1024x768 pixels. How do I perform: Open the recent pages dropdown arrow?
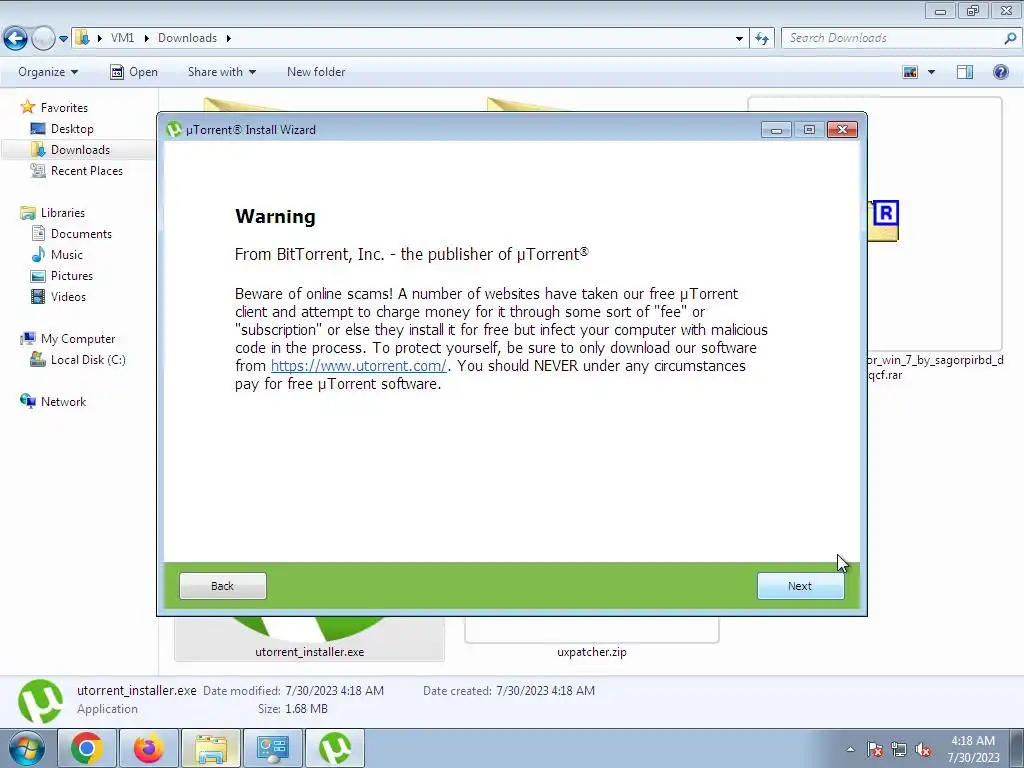click(63, 39)
